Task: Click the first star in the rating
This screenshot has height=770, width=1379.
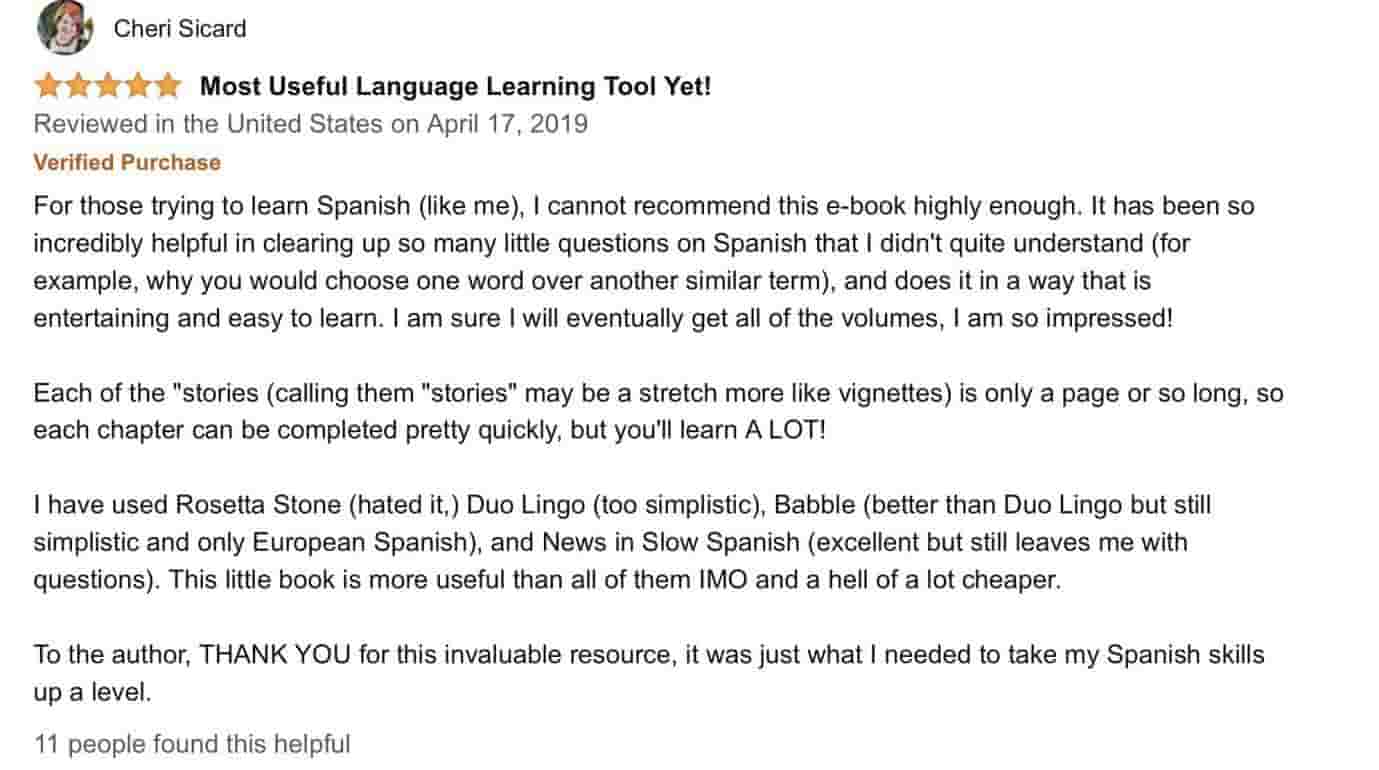Action: click(48, 86)
